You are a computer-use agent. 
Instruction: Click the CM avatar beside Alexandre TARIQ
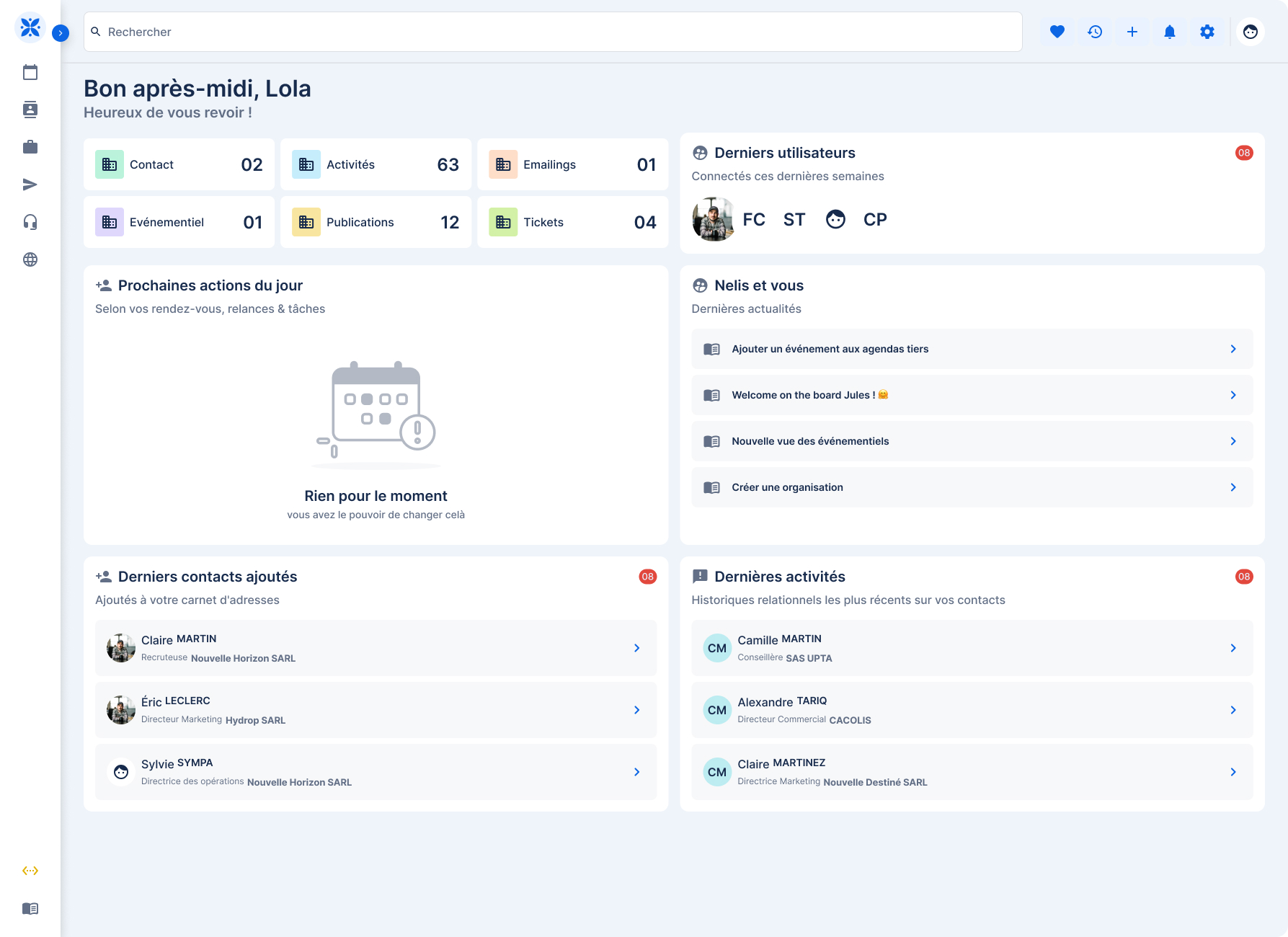point(717,710)
